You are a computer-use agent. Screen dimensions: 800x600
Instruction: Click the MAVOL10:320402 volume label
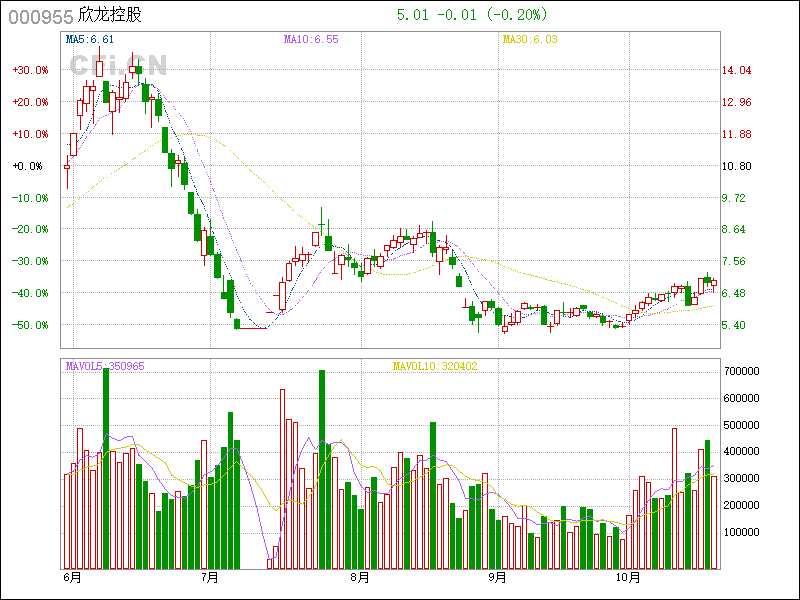(434, 366)
